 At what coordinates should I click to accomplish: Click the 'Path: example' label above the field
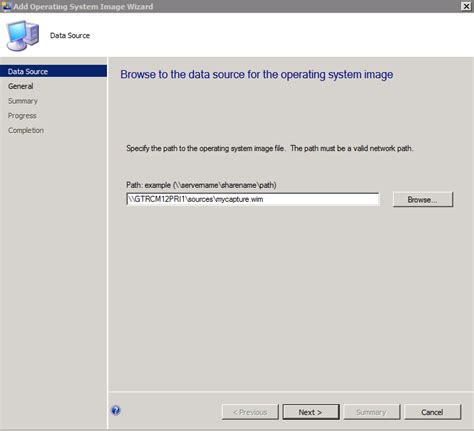pos(201,185)
